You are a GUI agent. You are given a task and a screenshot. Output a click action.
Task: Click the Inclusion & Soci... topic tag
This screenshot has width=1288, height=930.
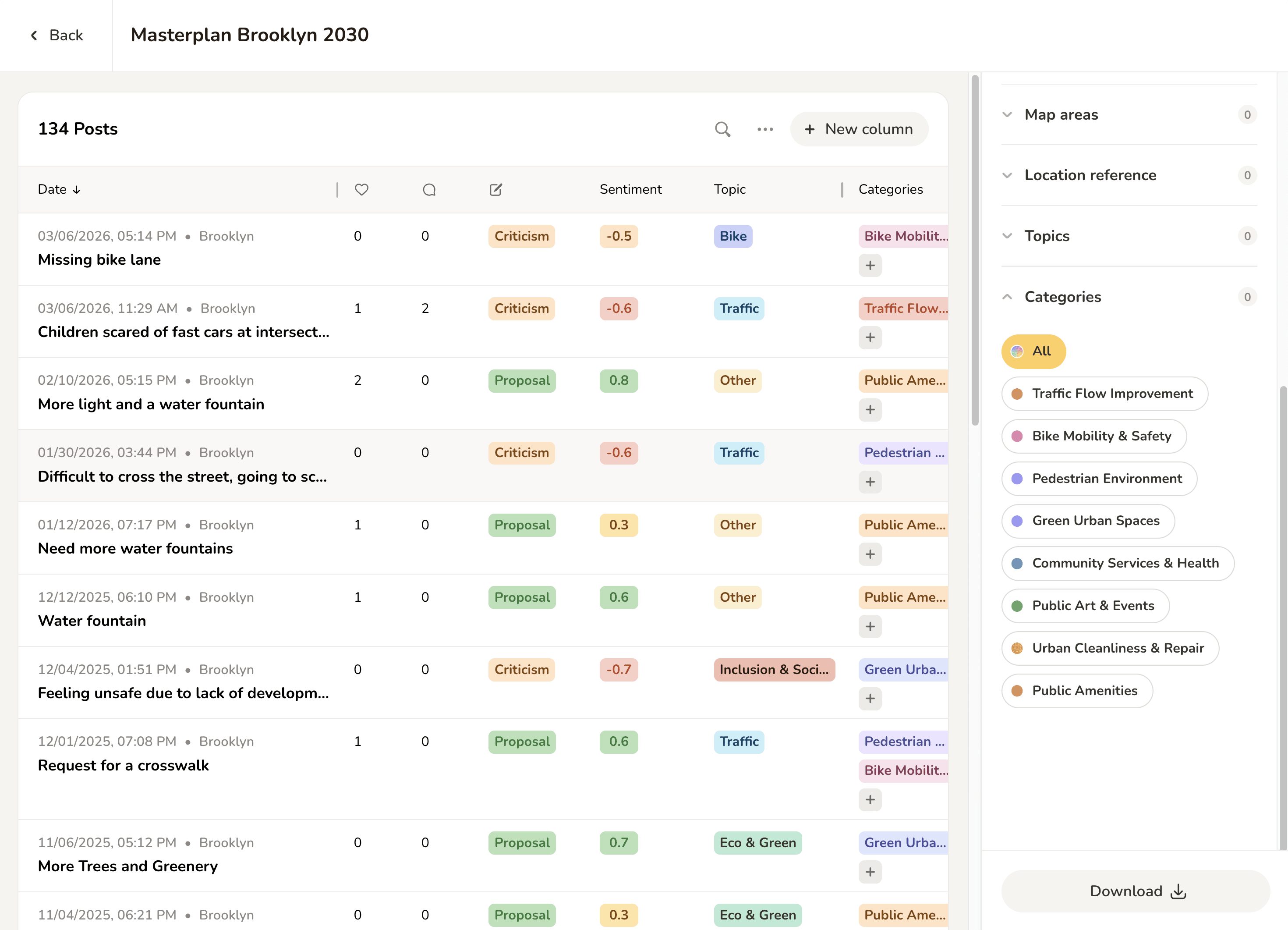point(774,669)
